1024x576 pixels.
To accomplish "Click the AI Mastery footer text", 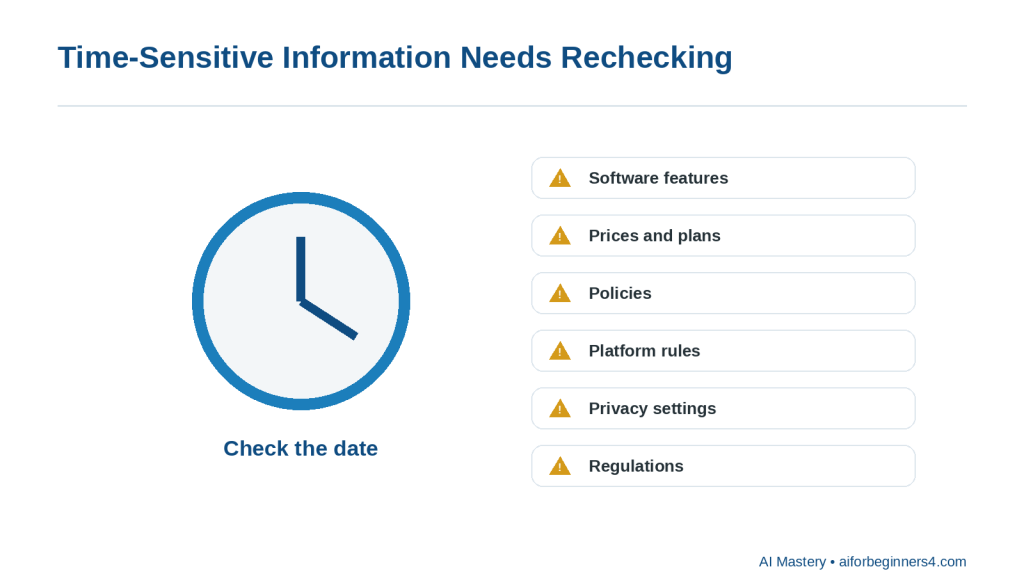I will tap(792, 562).
